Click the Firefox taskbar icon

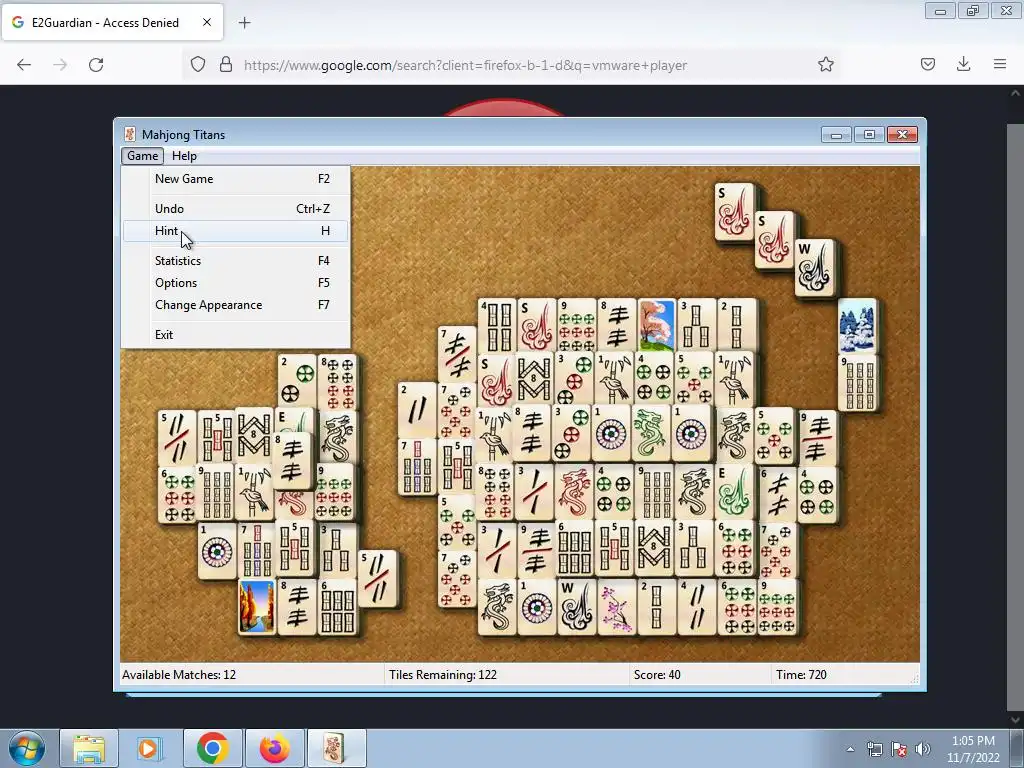[x=274, y=748]
